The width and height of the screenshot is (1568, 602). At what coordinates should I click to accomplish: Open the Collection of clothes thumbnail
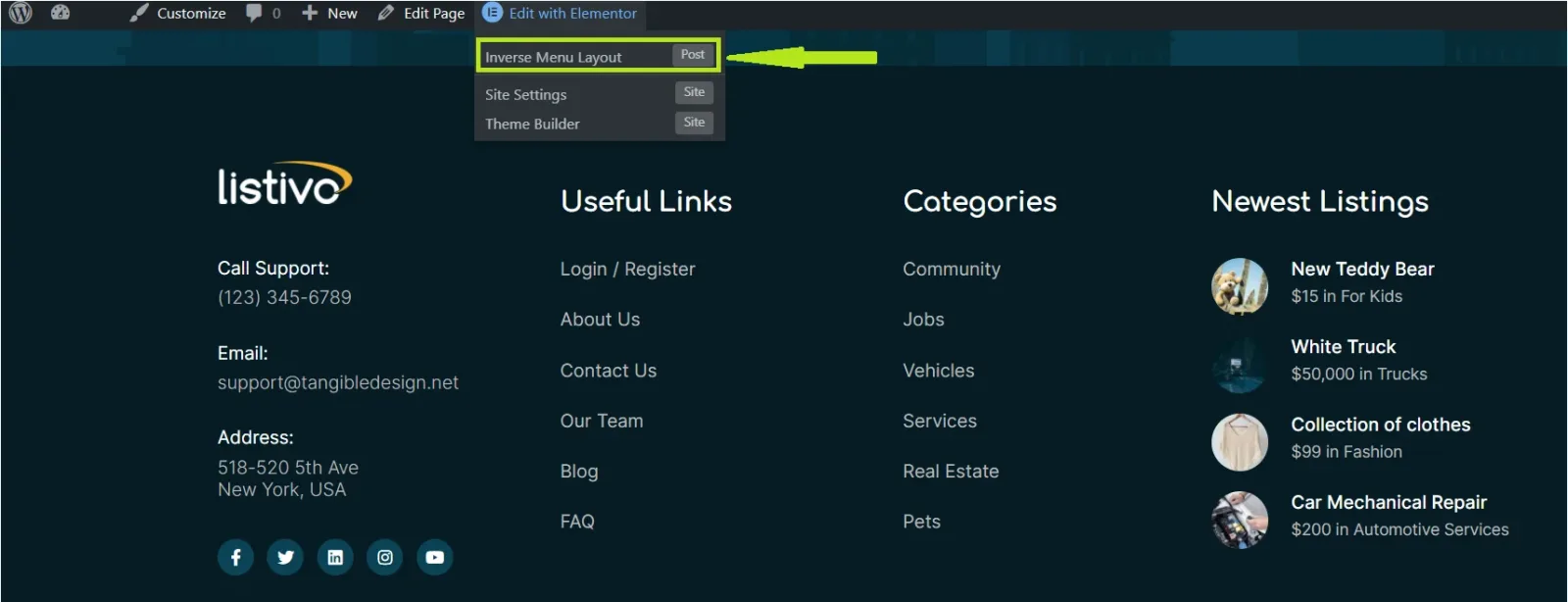click(1240, 442)
